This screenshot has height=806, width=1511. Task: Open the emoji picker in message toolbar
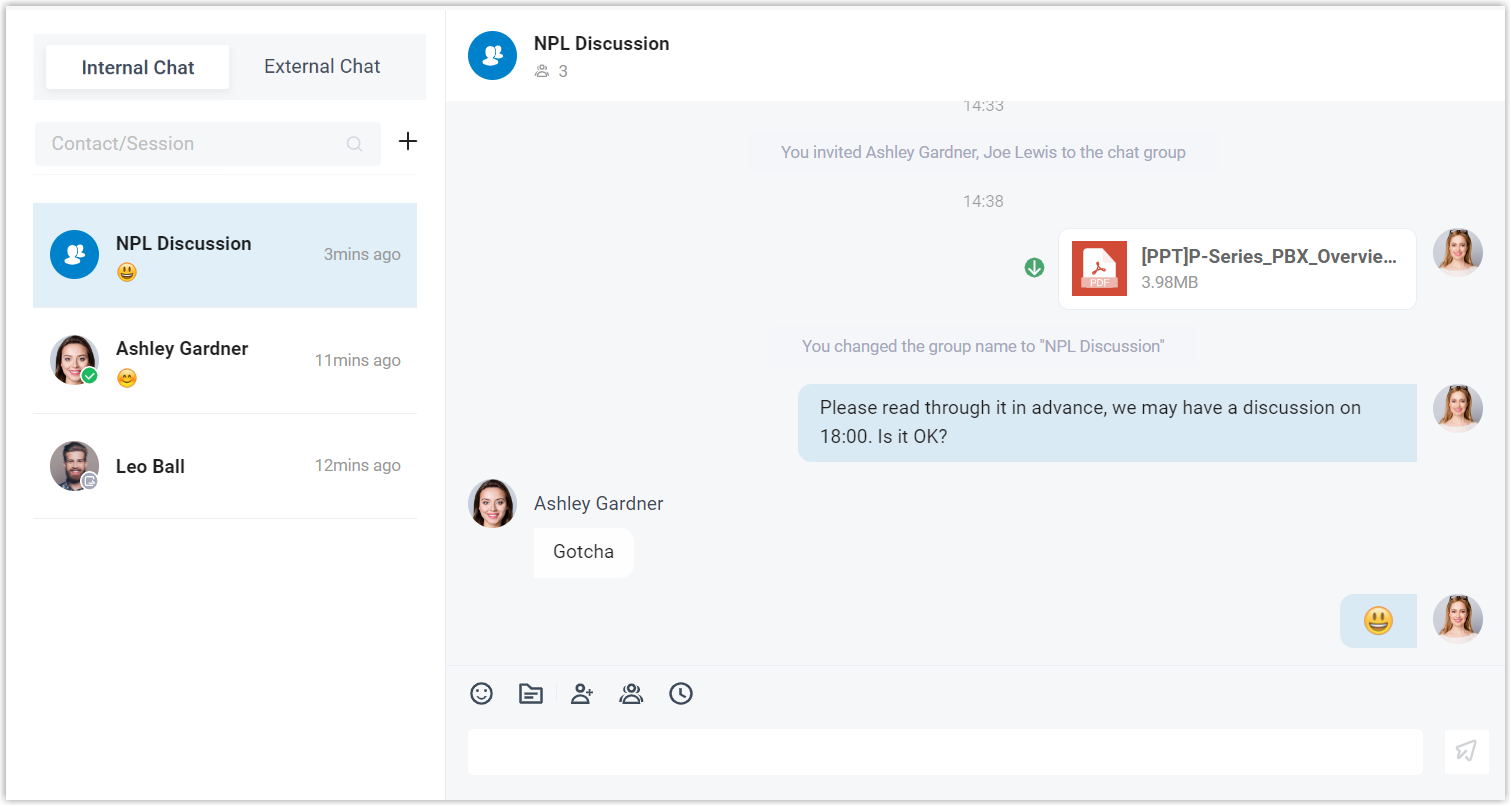tap(482, 693)
